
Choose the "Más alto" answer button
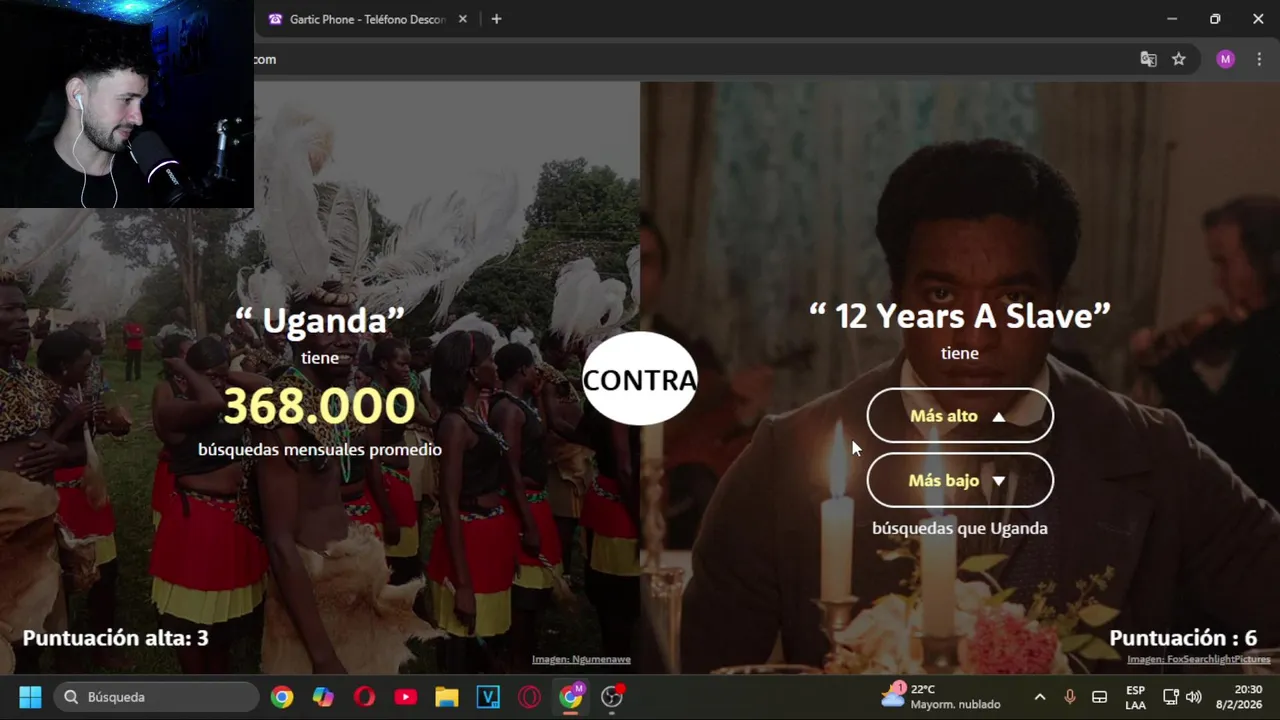[960, 416]
